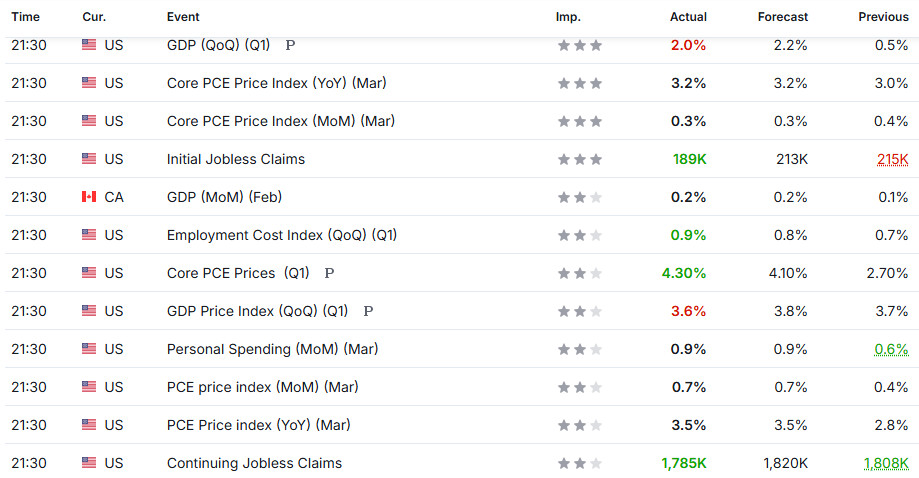Click the Imp. column header

pos(569,17)
